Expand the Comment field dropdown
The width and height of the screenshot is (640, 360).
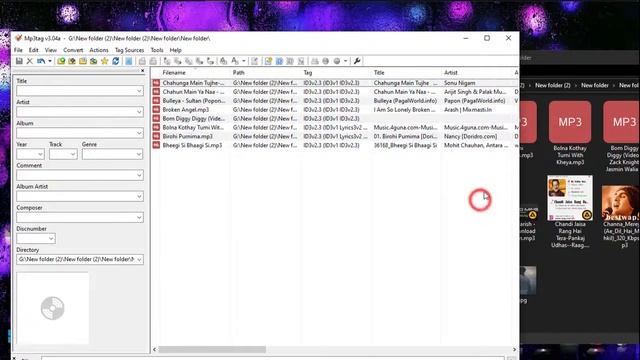coord(139,175)
